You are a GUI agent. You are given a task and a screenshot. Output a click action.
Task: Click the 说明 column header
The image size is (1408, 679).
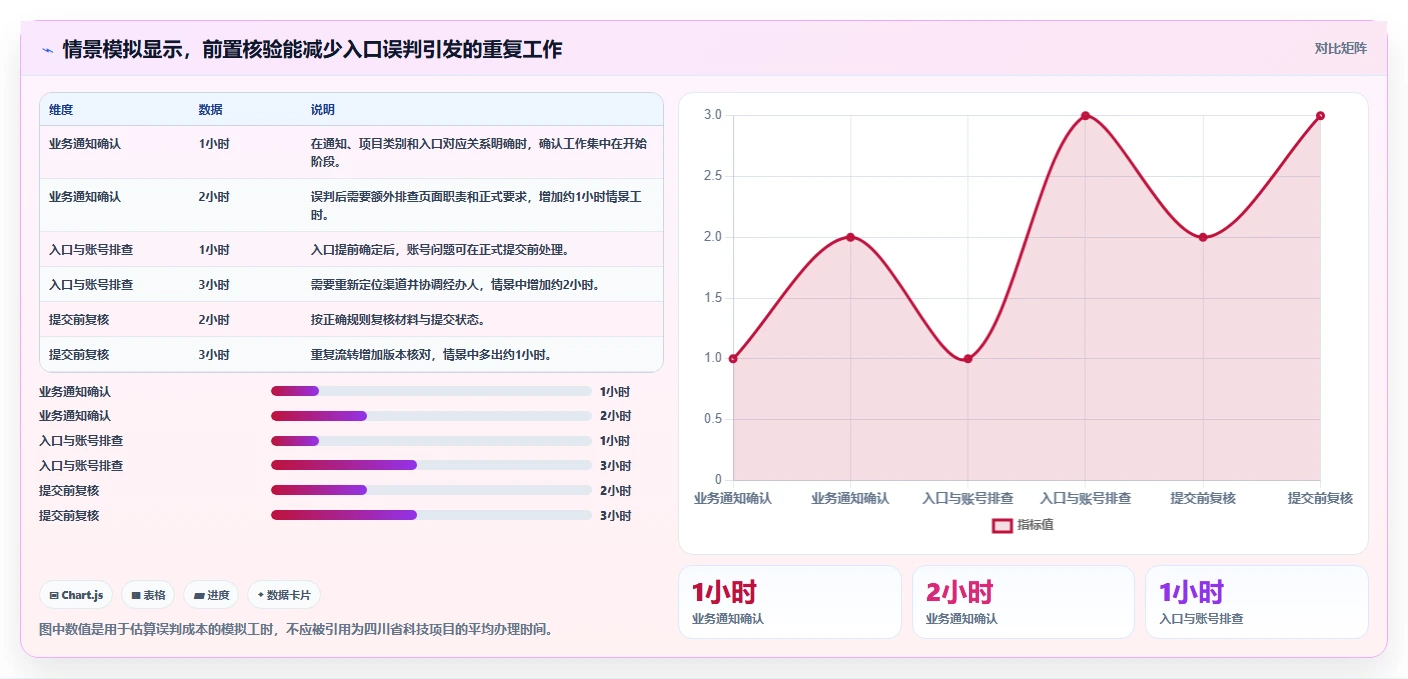(323, 110)
